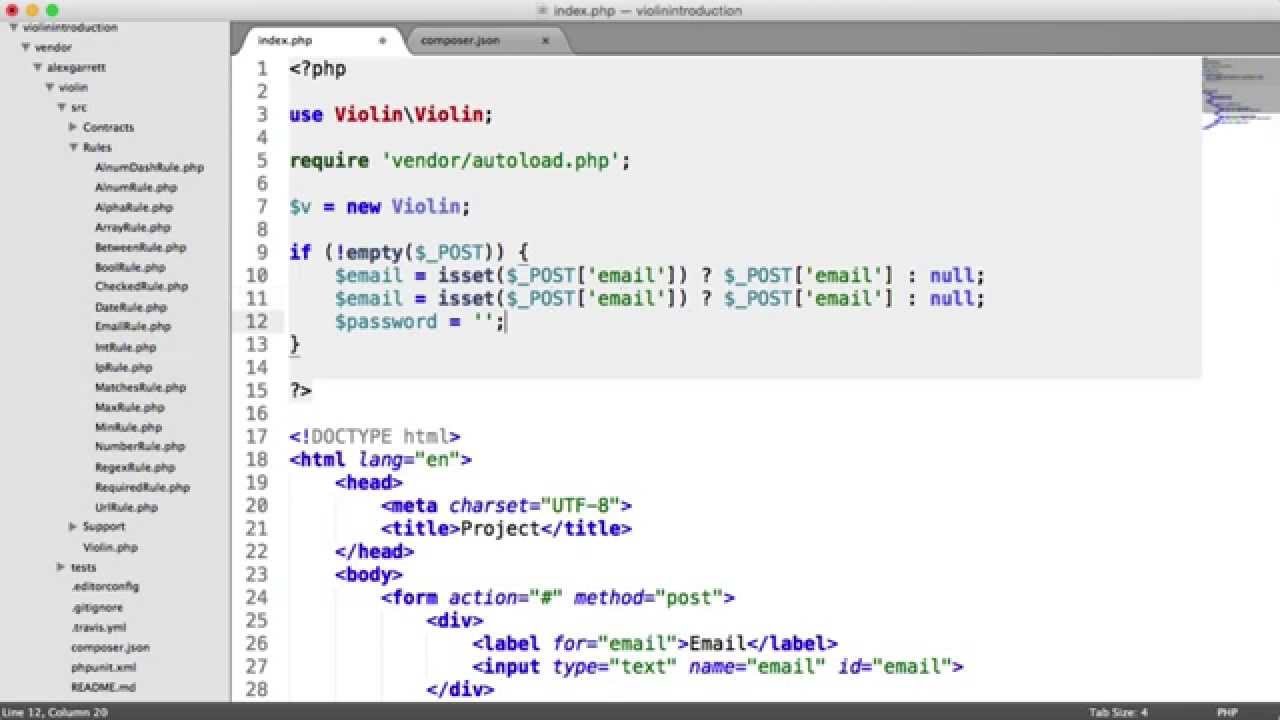Open composer.json in the sidebar tree

coord(110,647)
